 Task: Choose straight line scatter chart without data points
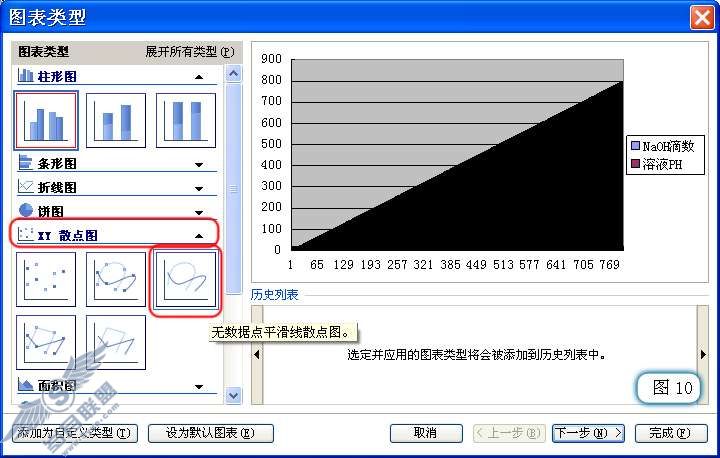click(x=116, y=342)
